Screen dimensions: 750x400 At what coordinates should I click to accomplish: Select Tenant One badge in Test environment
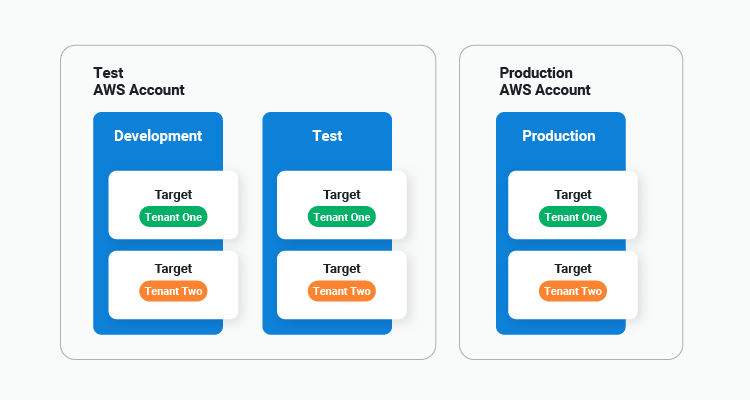pos(342,217)
